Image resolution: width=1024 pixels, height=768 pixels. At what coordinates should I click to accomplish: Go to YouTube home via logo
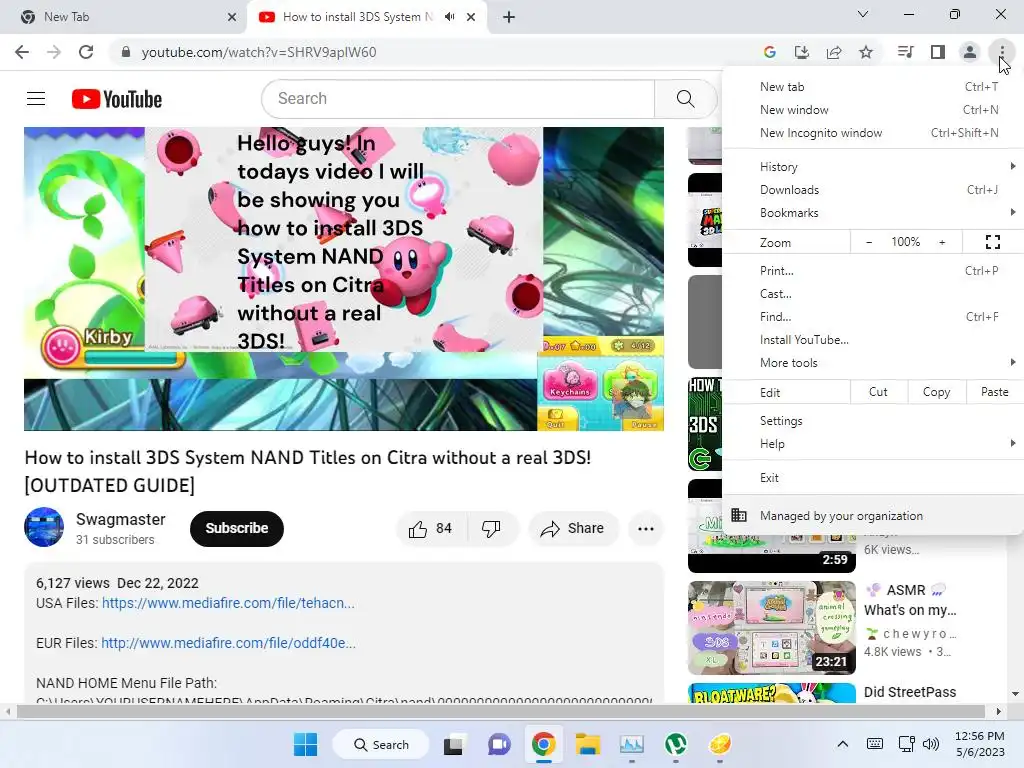point(117,99)
